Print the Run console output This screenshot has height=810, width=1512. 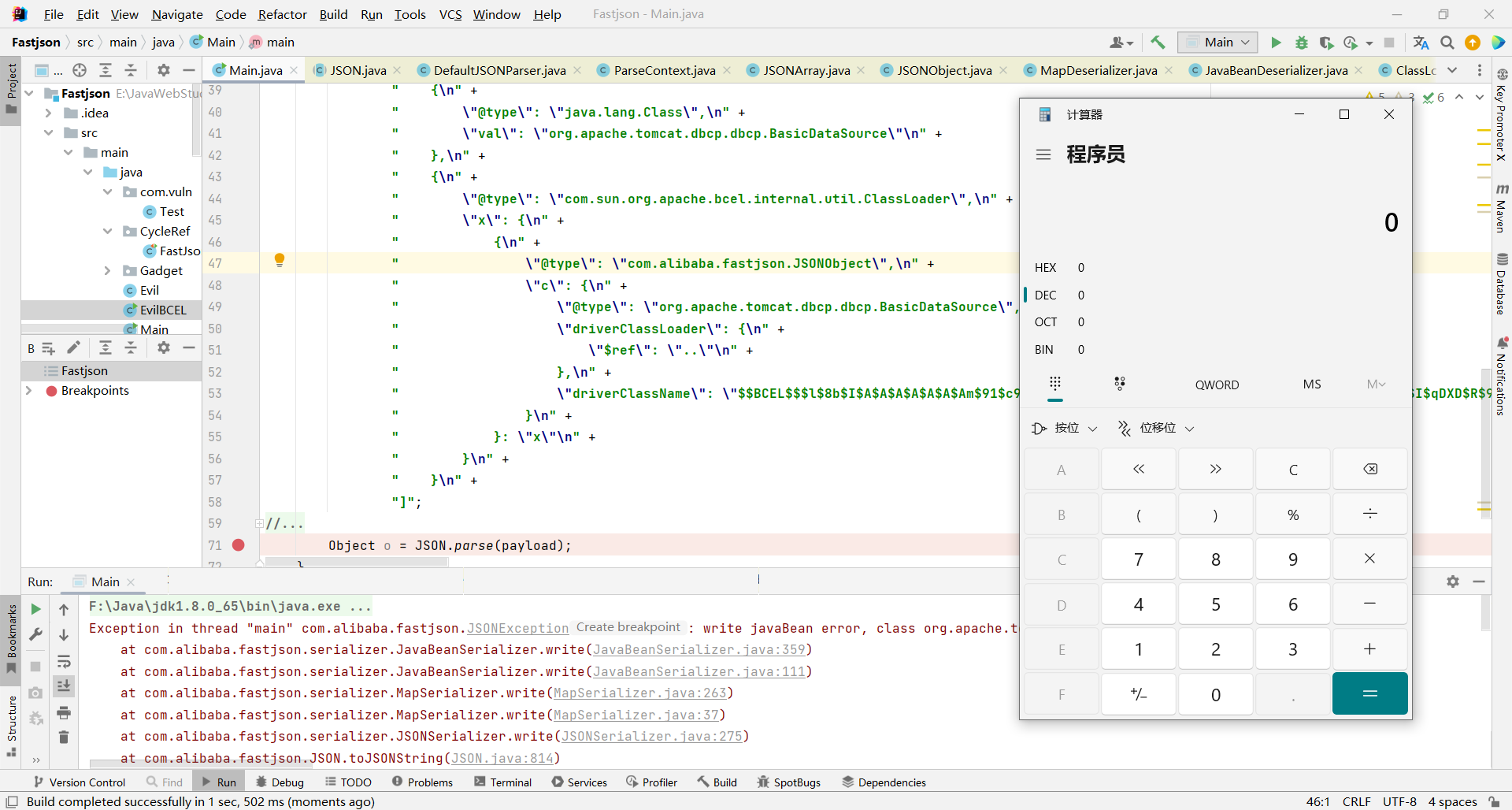(64, 712)
